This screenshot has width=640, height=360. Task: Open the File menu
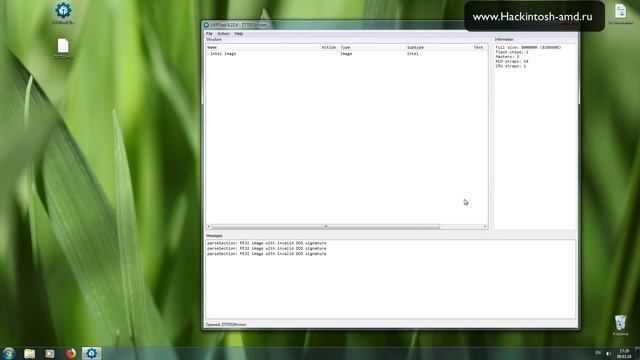209,34
